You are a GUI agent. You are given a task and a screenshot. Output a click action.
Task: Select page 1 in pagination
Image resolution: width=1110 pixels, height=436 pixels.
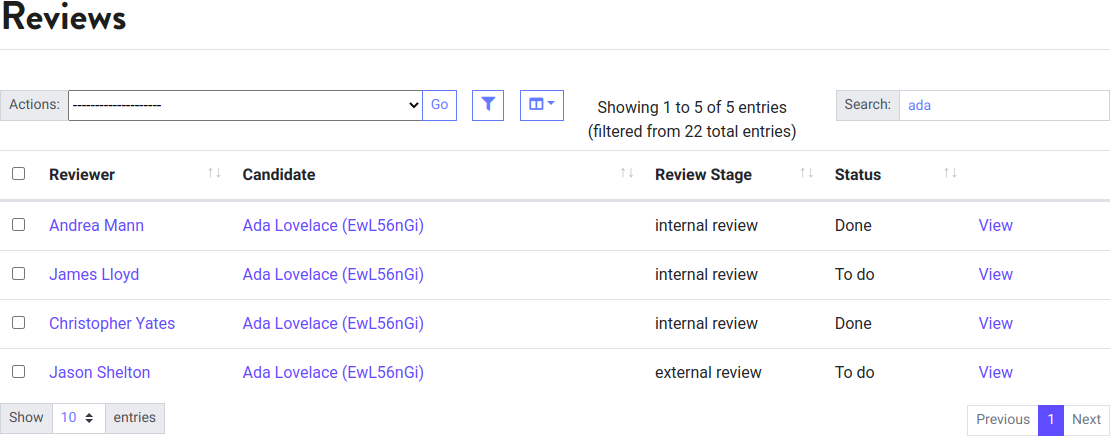coord(1050,420)
